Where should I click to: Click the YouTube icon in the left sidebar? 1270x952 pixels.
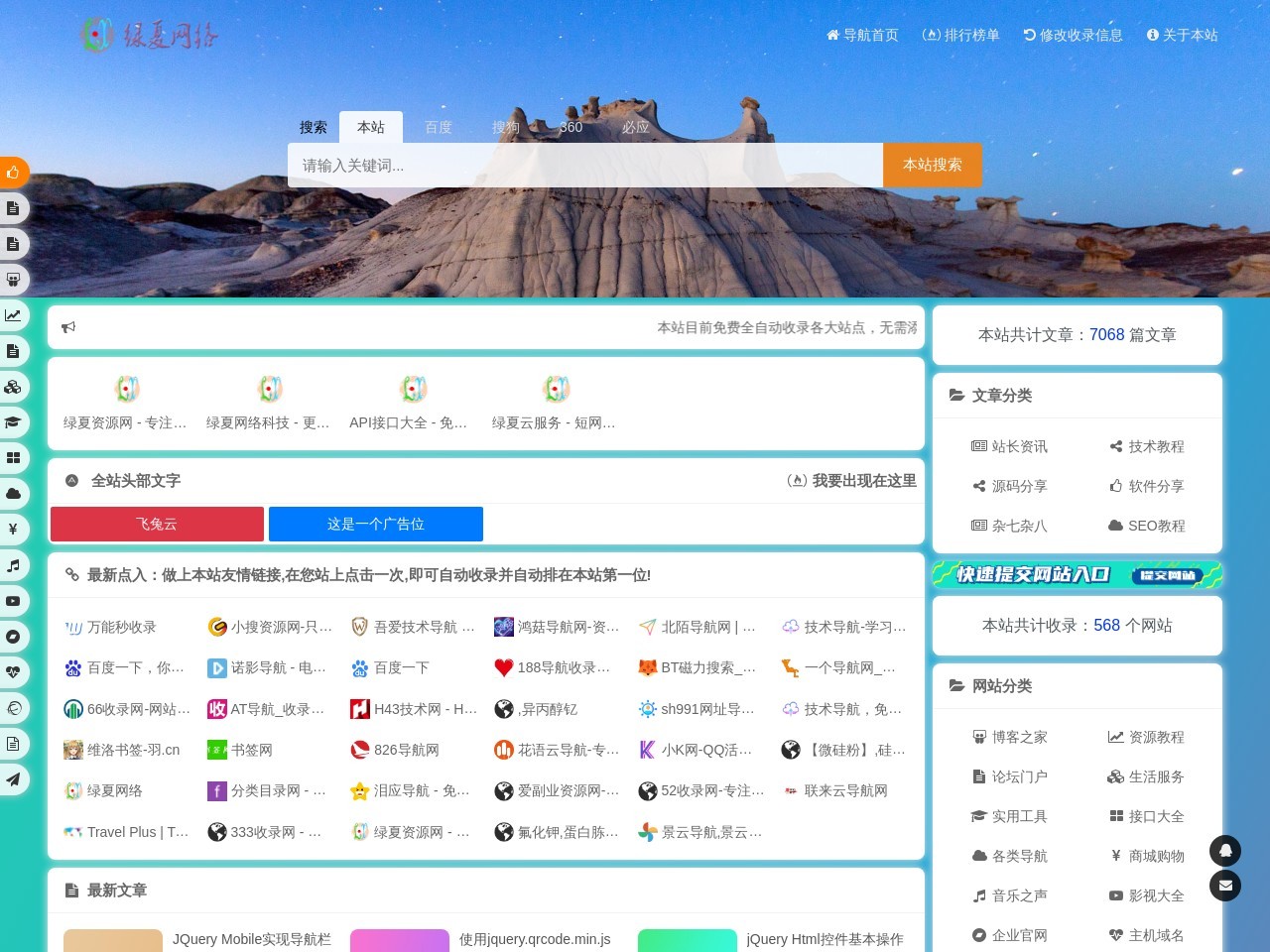point(13,600)
